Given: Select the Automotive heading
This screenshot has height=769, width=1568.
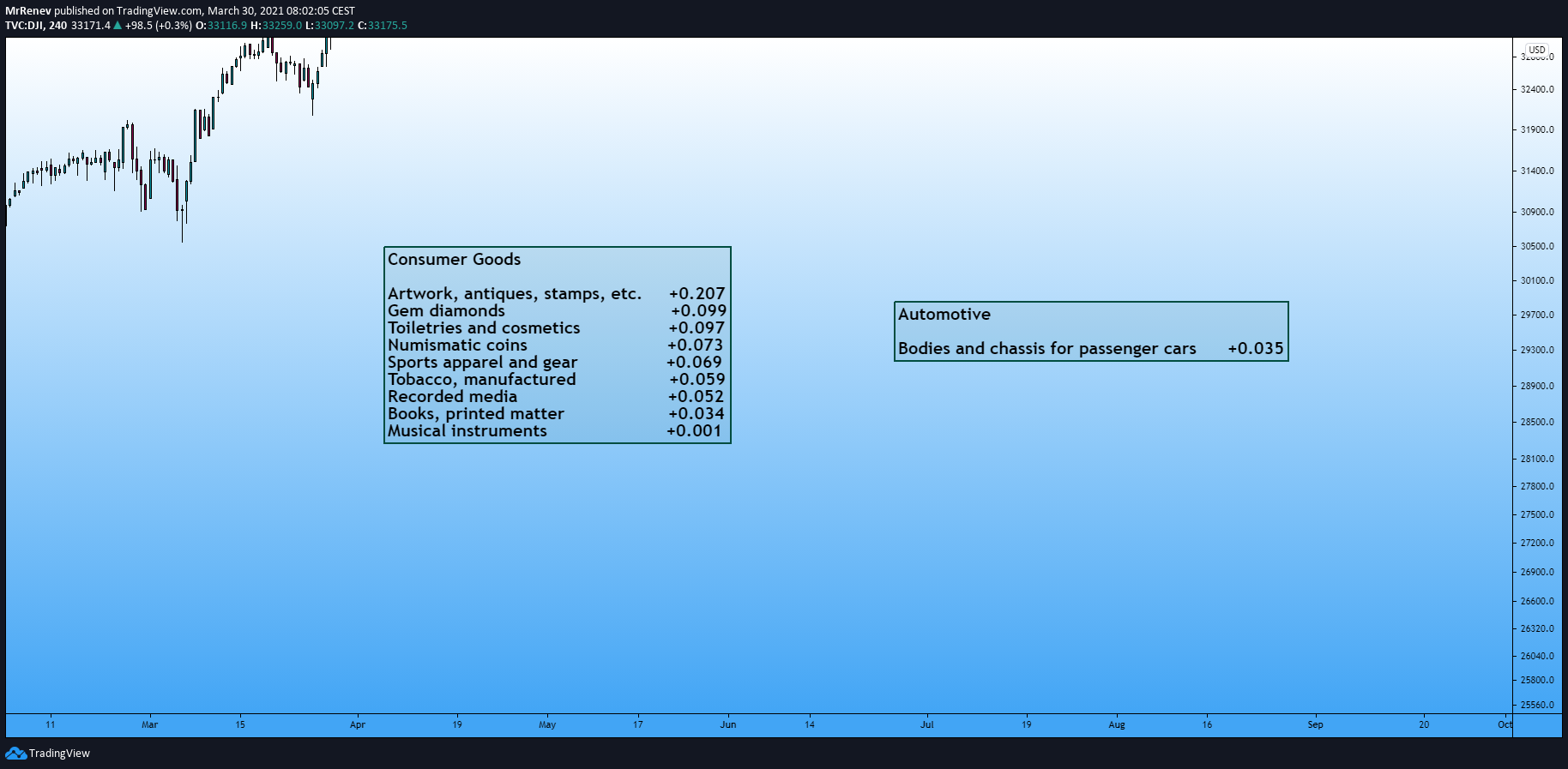Looking at the screenshot, I should [x=944, y=315].
